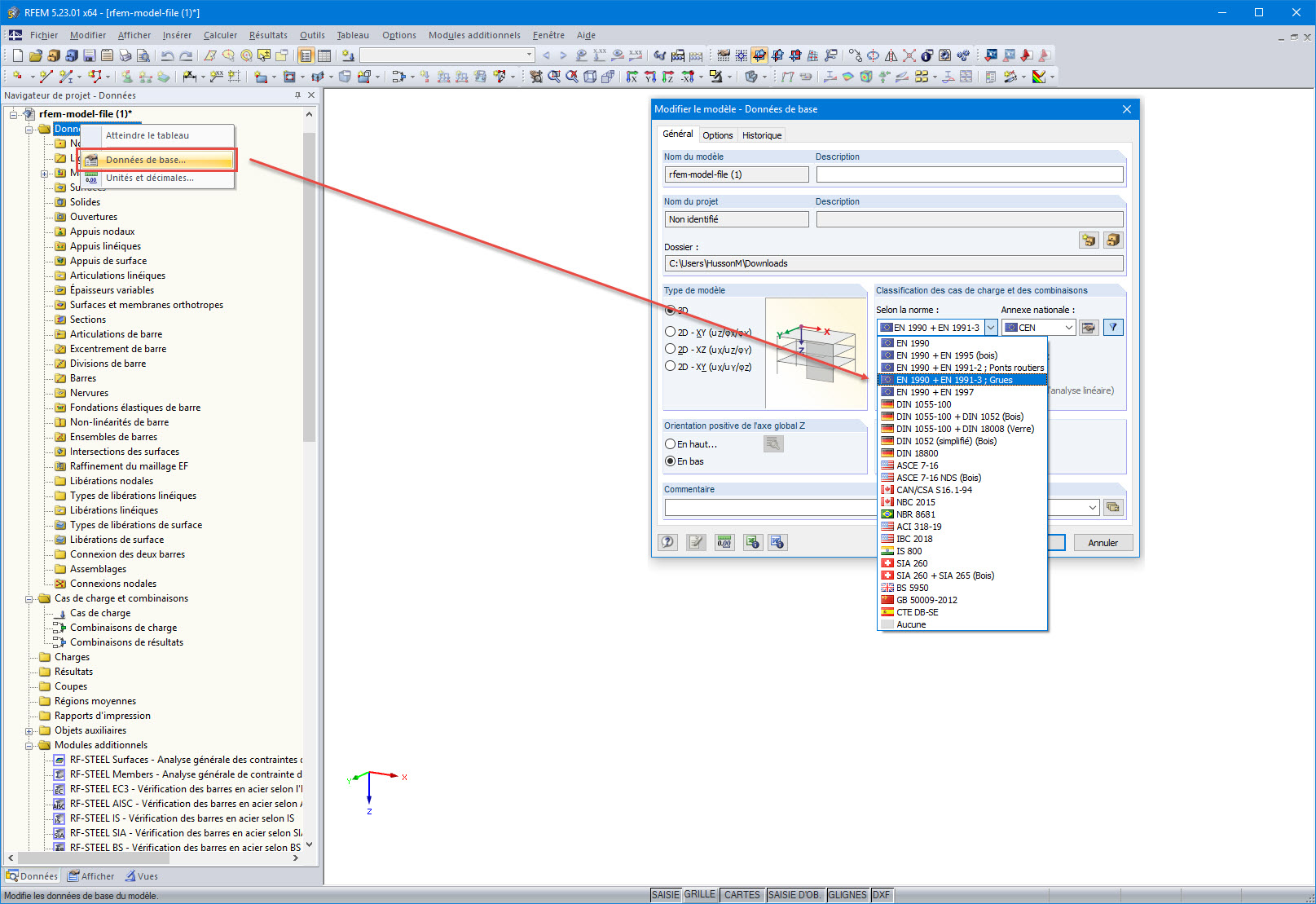This screenshot has height=904, width=1316.
Task: Toggle the SAISIE status bar button
Action: click(665, 894)
